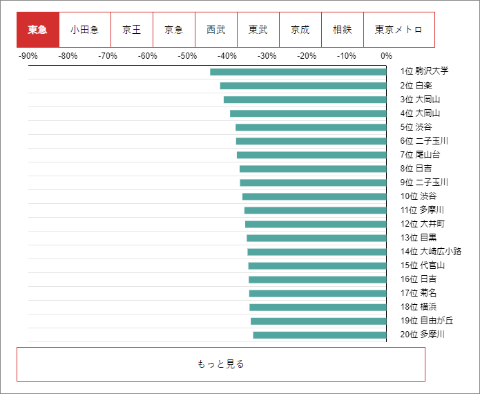Open the 東京メトロ tab

399,30
